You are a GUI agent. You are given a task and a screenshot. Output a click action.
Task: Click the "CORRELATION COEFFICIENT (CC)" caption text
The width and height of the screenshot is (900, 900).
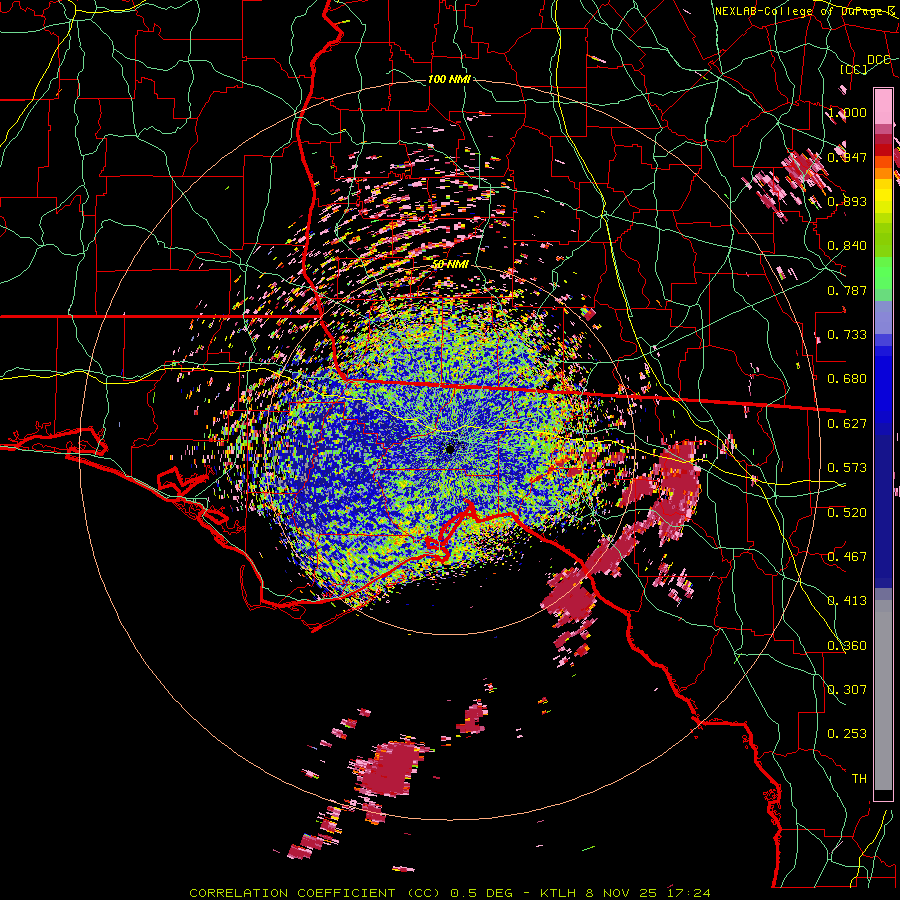315,893
